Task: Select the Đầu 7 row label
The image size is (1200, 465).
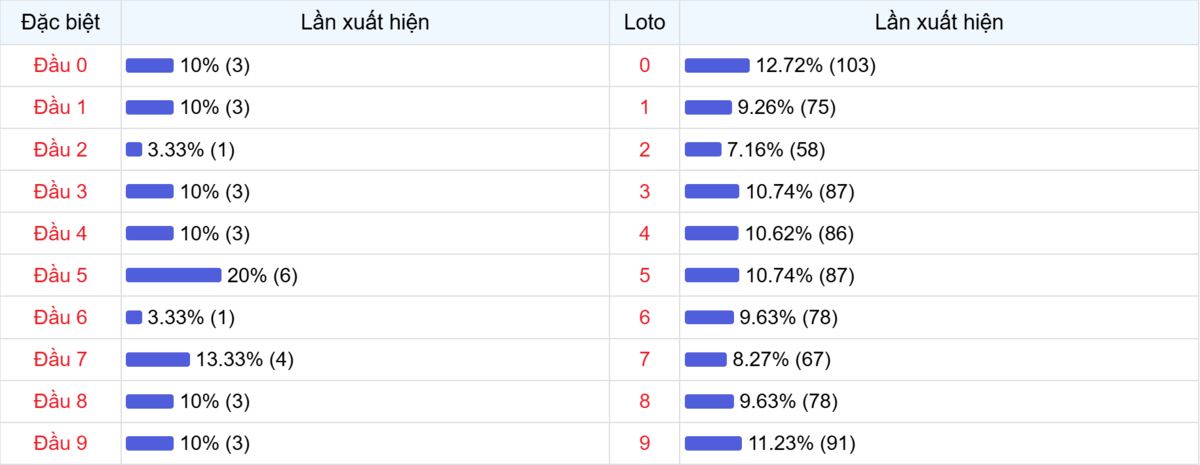Action: coord(60,359)
